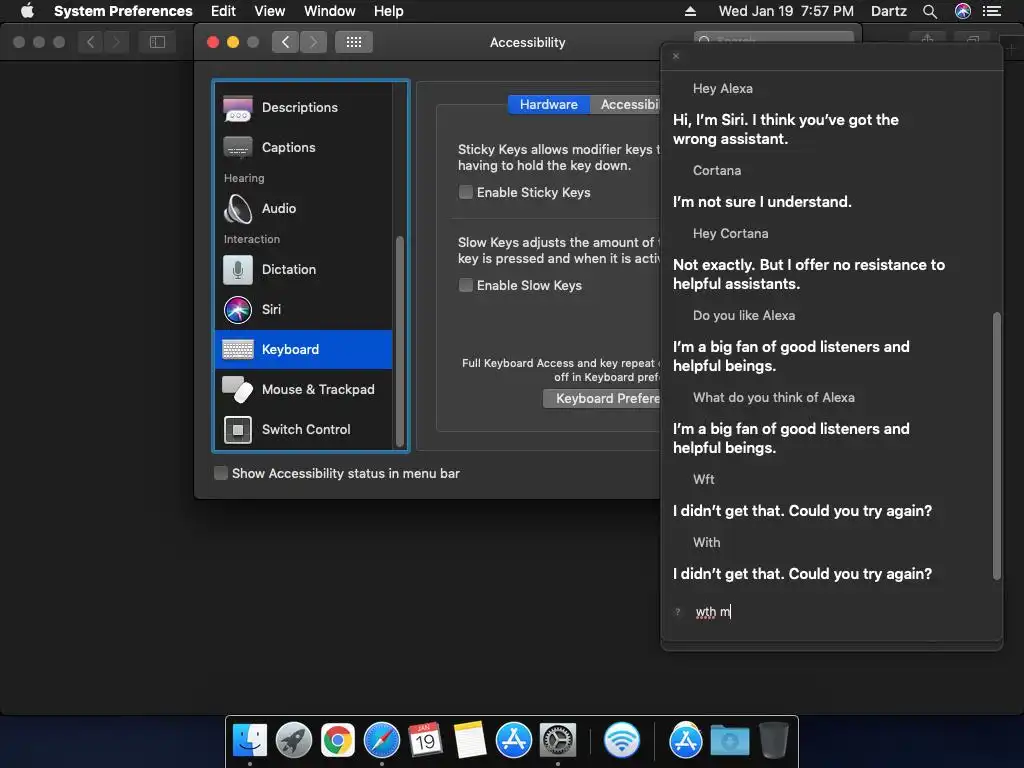Open Notes from the Dock
The width and height of the screenshot is (1024, 768).
coord(470,740)
